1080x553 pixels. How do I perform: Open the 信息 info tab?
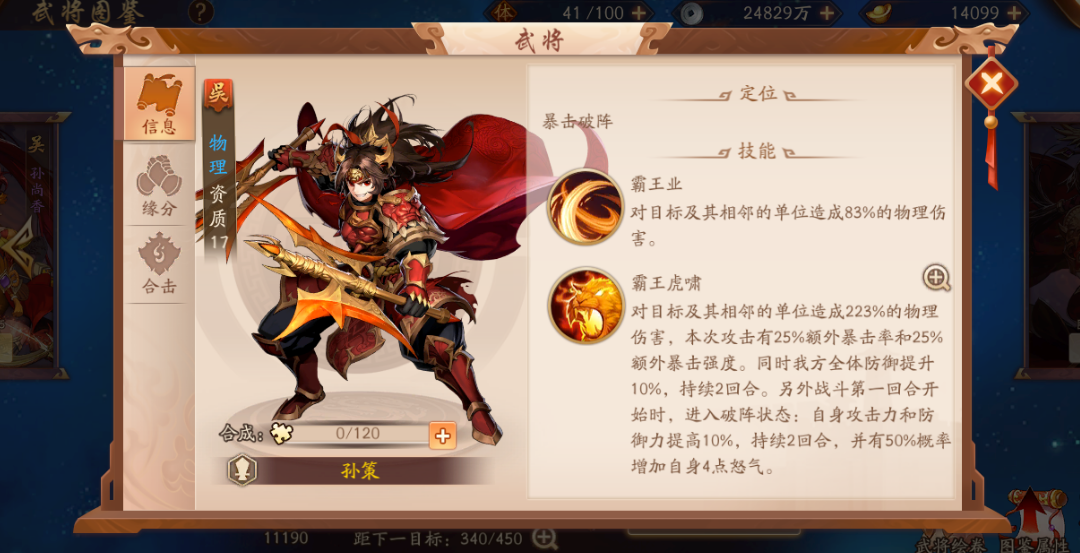click(159, 104)
